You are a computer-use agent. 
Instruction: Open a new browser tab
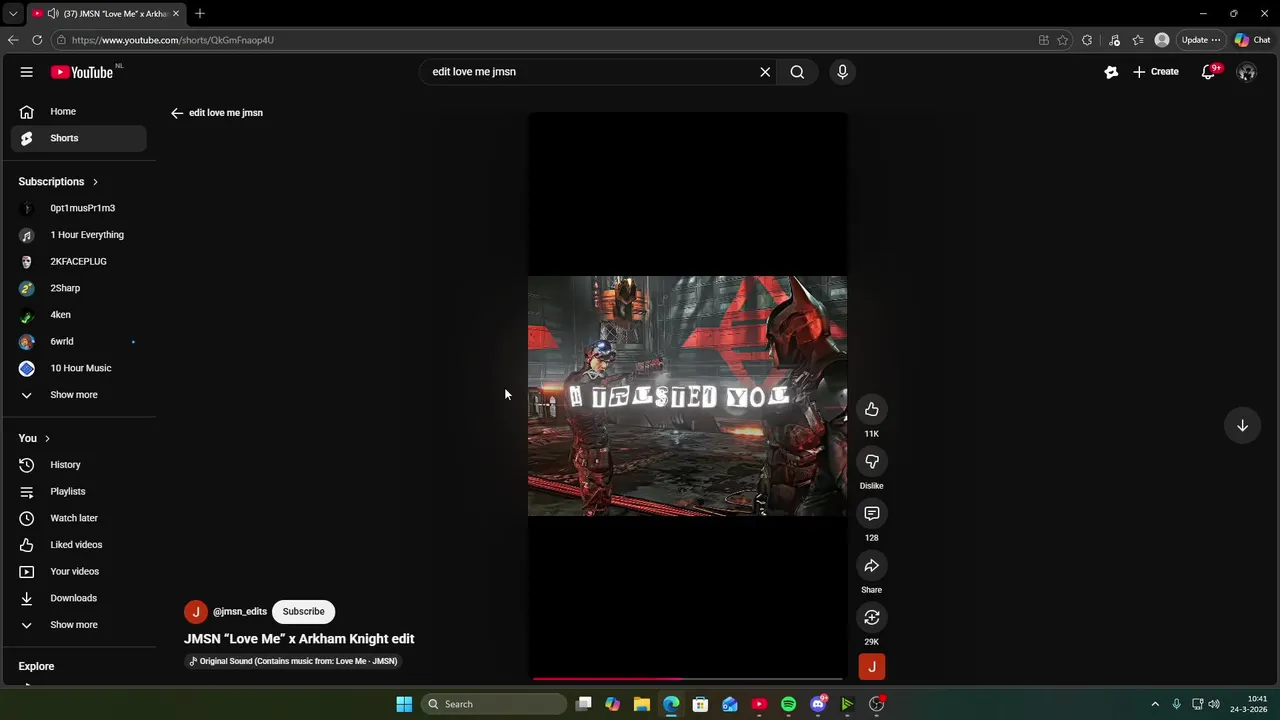click(200, 13)
